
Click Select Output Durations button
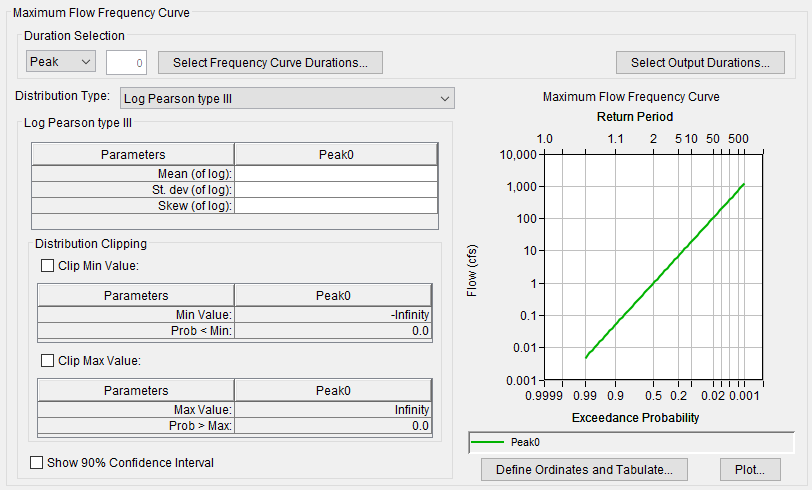[x=700, y=63]
